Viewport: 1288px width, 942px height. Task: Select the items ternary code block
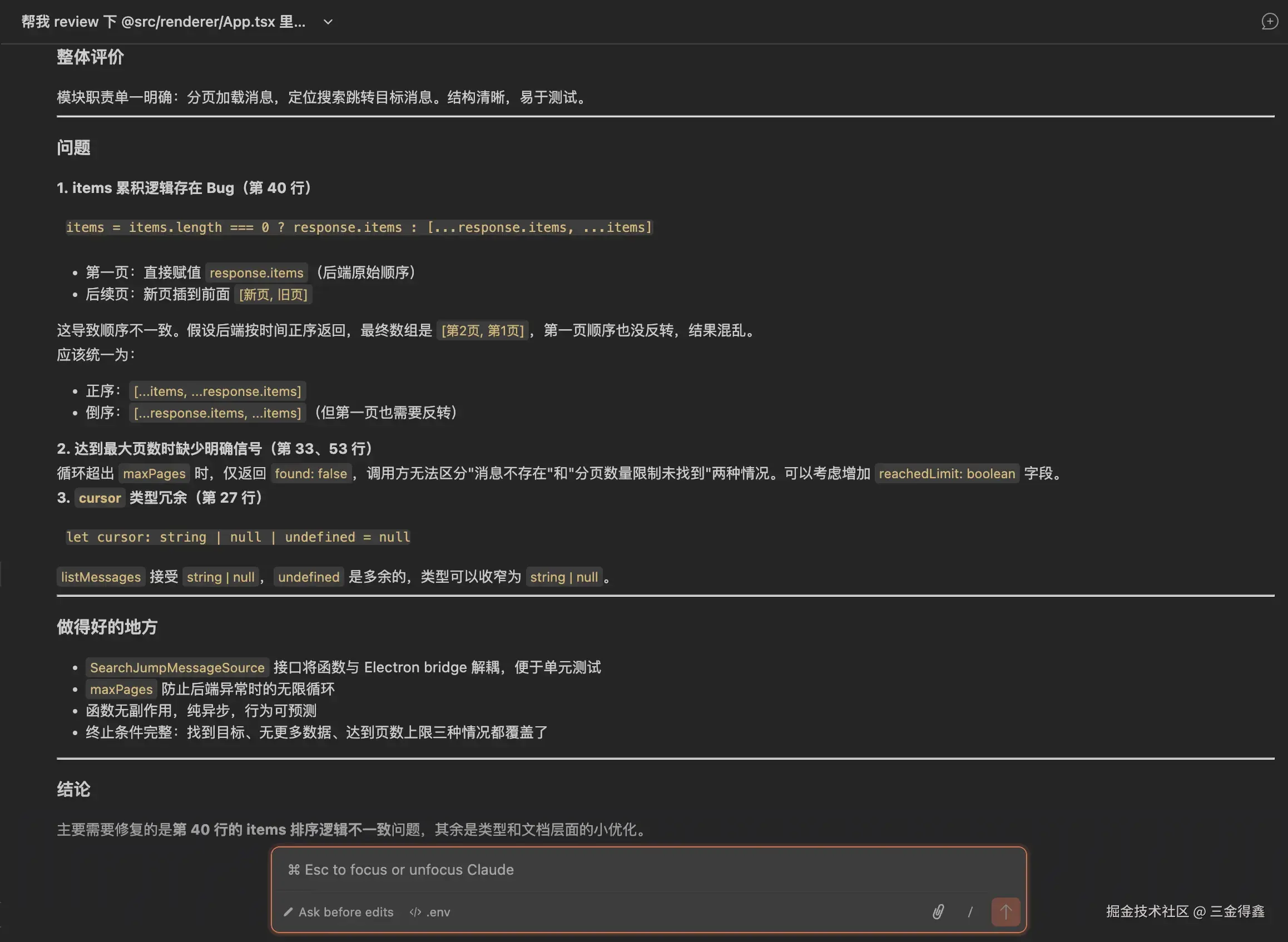(359, 227)
